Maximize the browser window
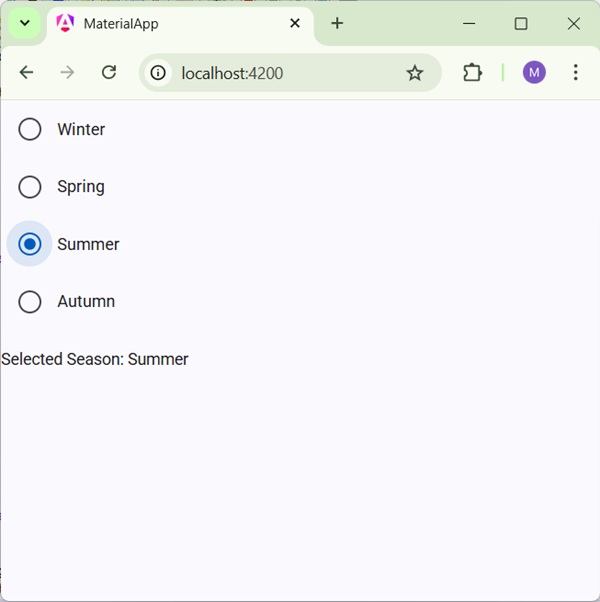This screenshot has height=602, width=600. (521, 23)
